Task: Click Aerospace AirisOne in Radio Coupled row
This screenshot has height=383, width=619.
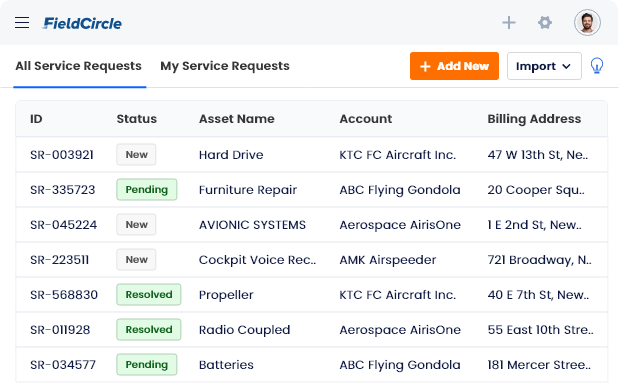Action: click(x=400, y=330)
